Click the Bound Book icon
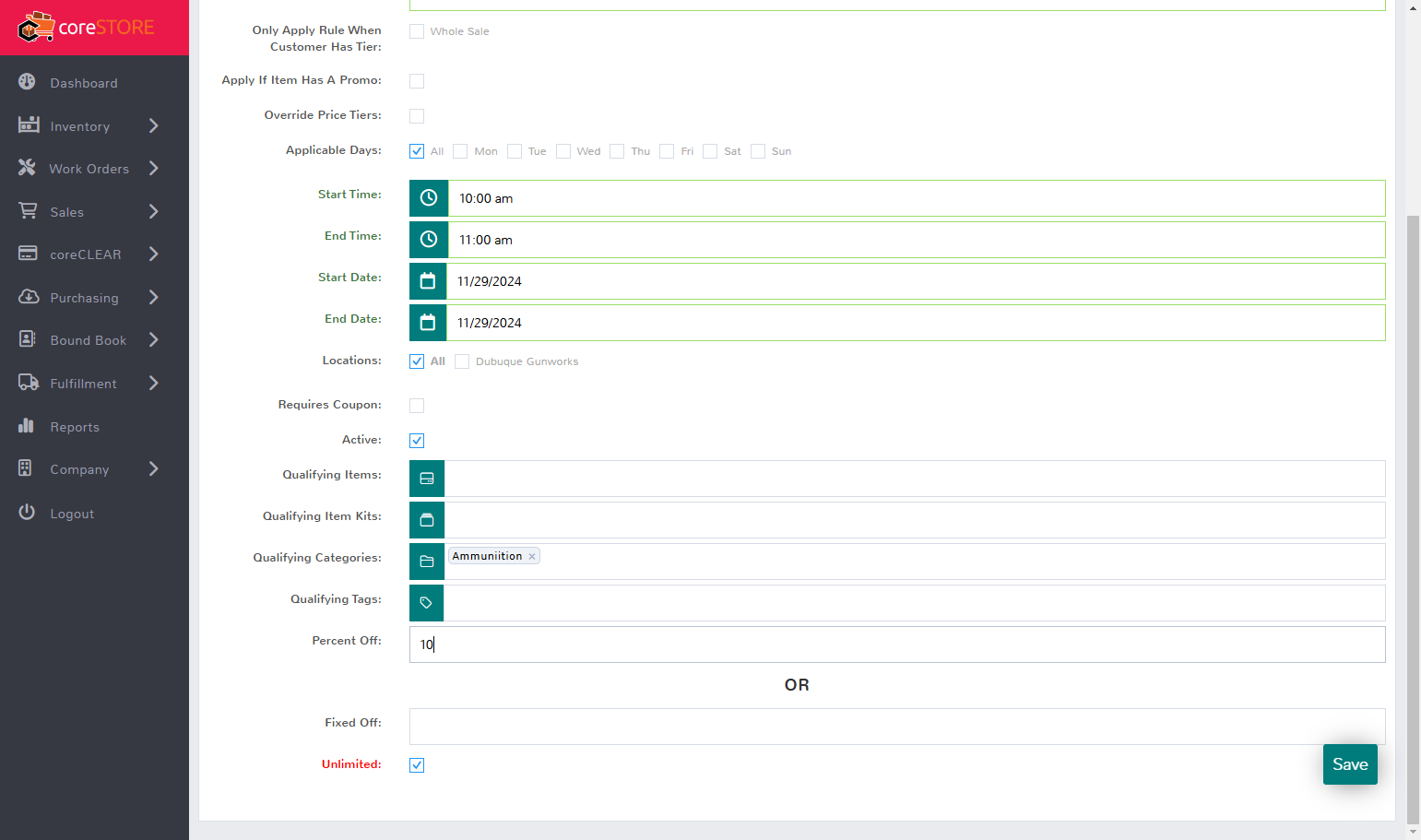 pyautogui.click(x=28, y=339)
